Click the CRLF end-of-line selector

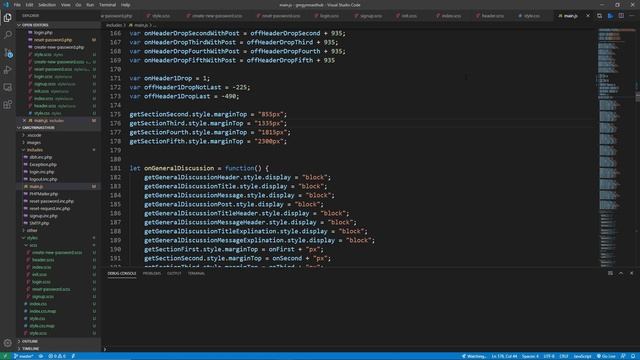pyautogui.click(x=564, y=356)
